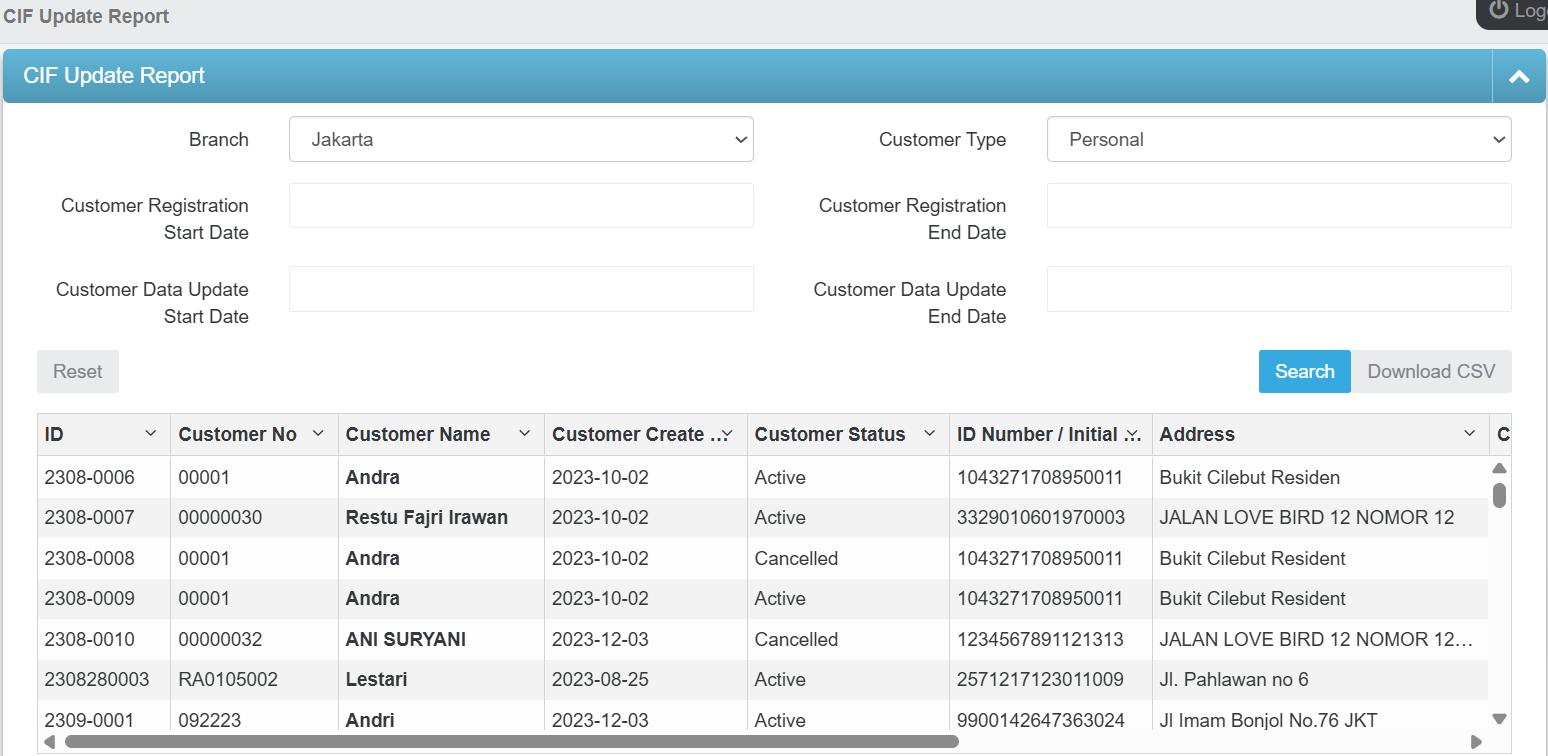This screenshot has width=1548, height=756.
Task: Click the logout power icon
Action: point(1498,10)
